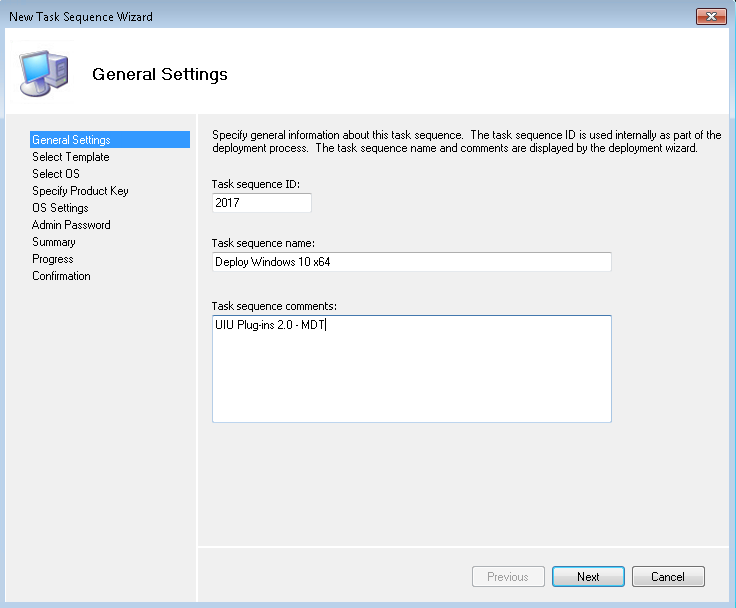Image resolution: width=736 pixels, height=608 pixels.
Task: Place cursor in Task sequence comments box
Action: point(411,370)
